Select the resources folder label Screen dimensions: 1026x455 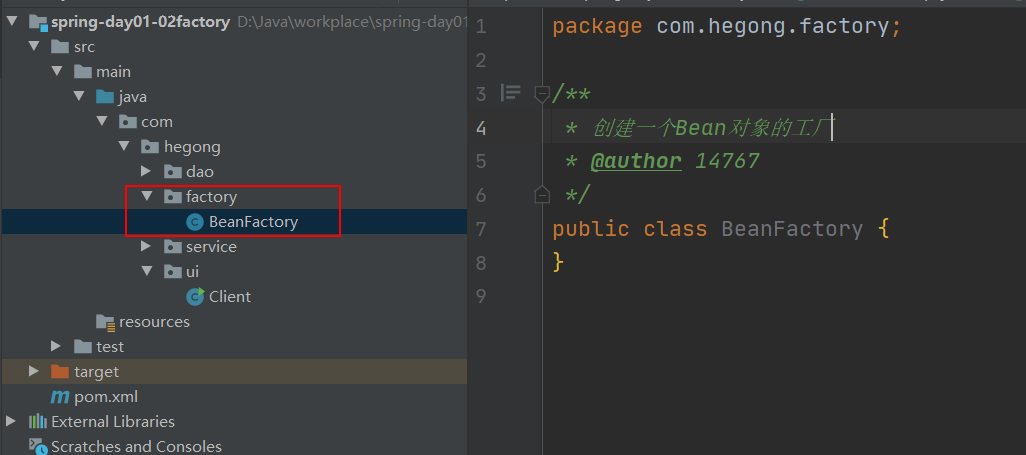coord(154,321)
